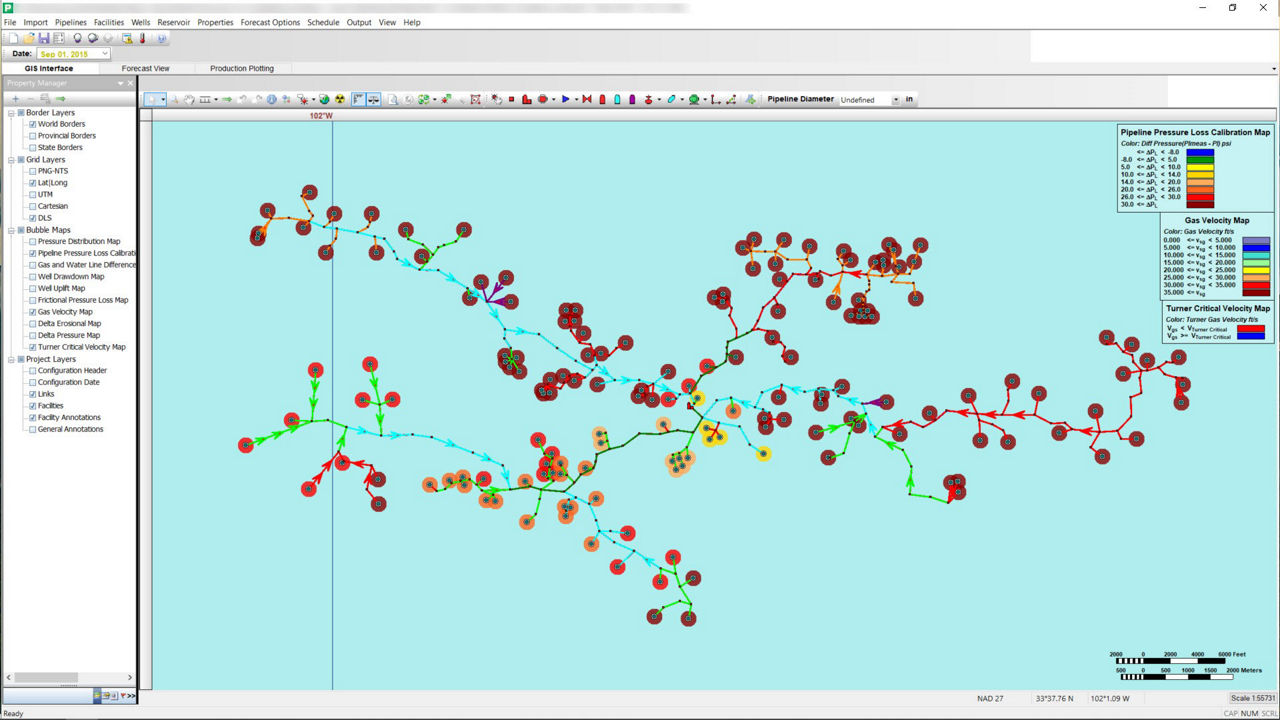Screen dimensions: 1280x720
Task: Click the blue info circle icon
Action: point(271,100)
